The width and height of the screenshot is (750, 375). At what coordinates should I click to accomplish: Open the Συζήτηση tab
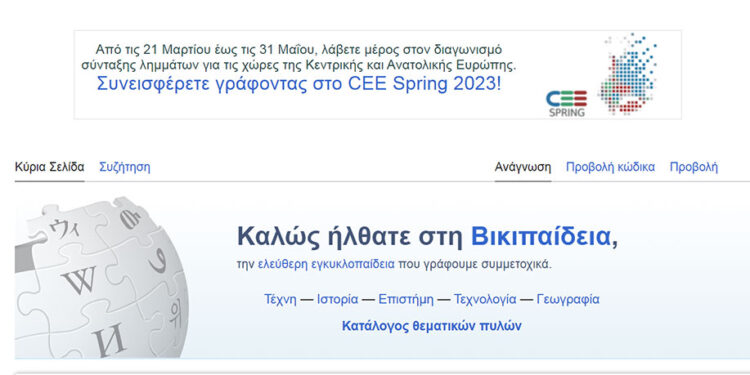tap(124, 167)
